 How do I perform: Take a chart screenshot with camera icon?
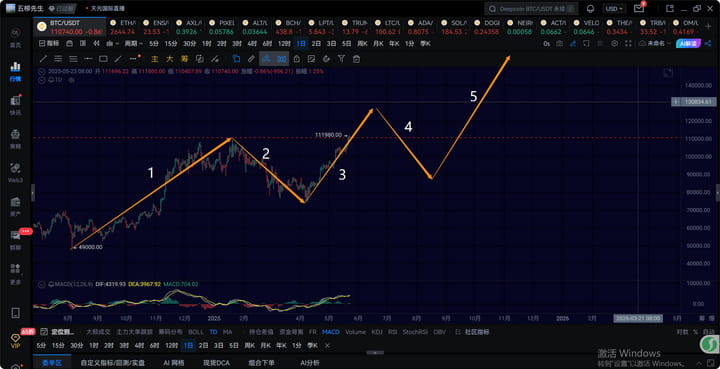click(x=559, y=44)
